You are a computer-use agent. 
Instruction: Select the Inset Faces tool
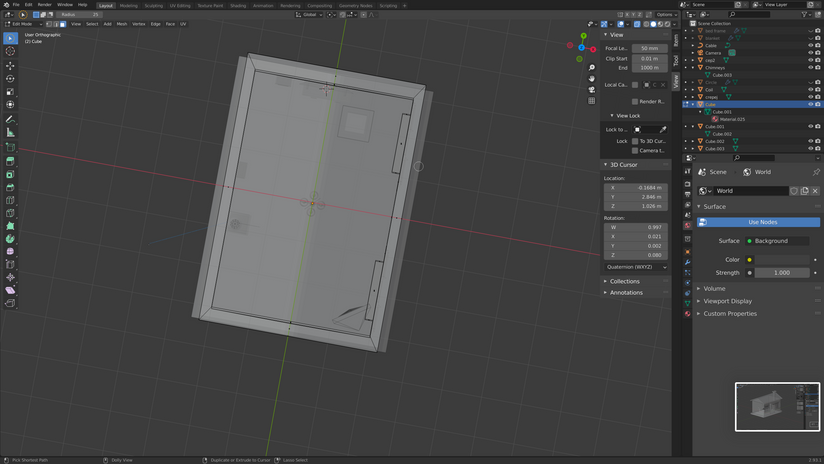[x=10, y=174]
